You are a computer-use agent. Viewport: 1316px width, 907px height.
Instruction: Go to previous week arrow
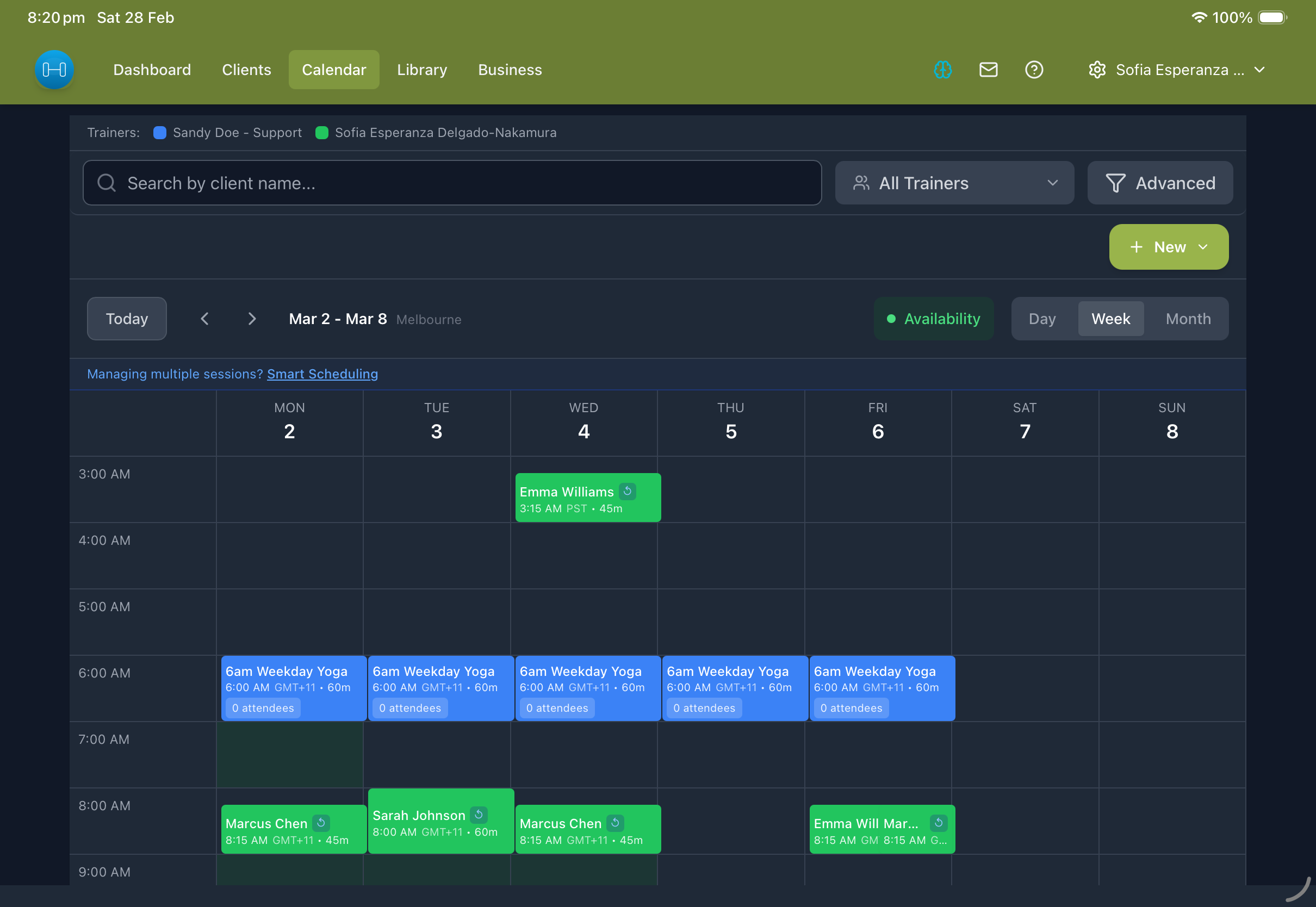(205, 319)
